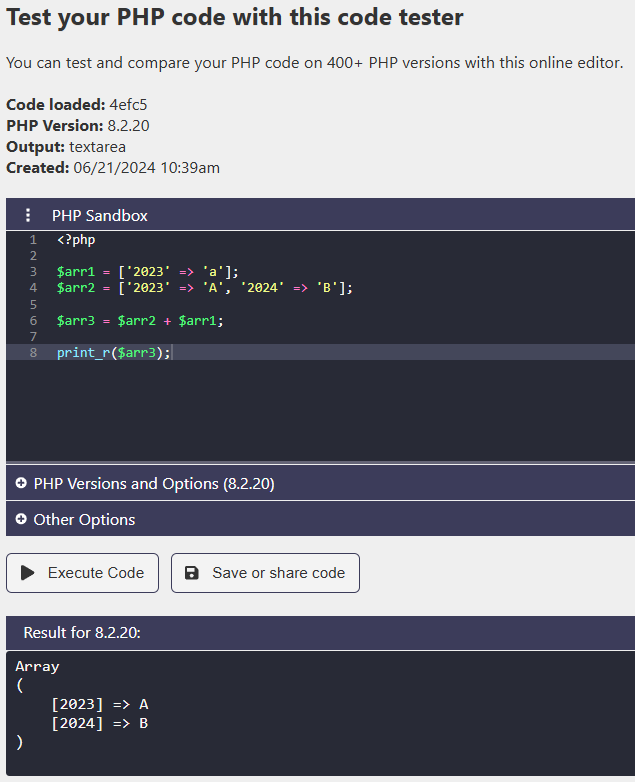
Task: Click the Save or share code button text
Action: [278, 573]
